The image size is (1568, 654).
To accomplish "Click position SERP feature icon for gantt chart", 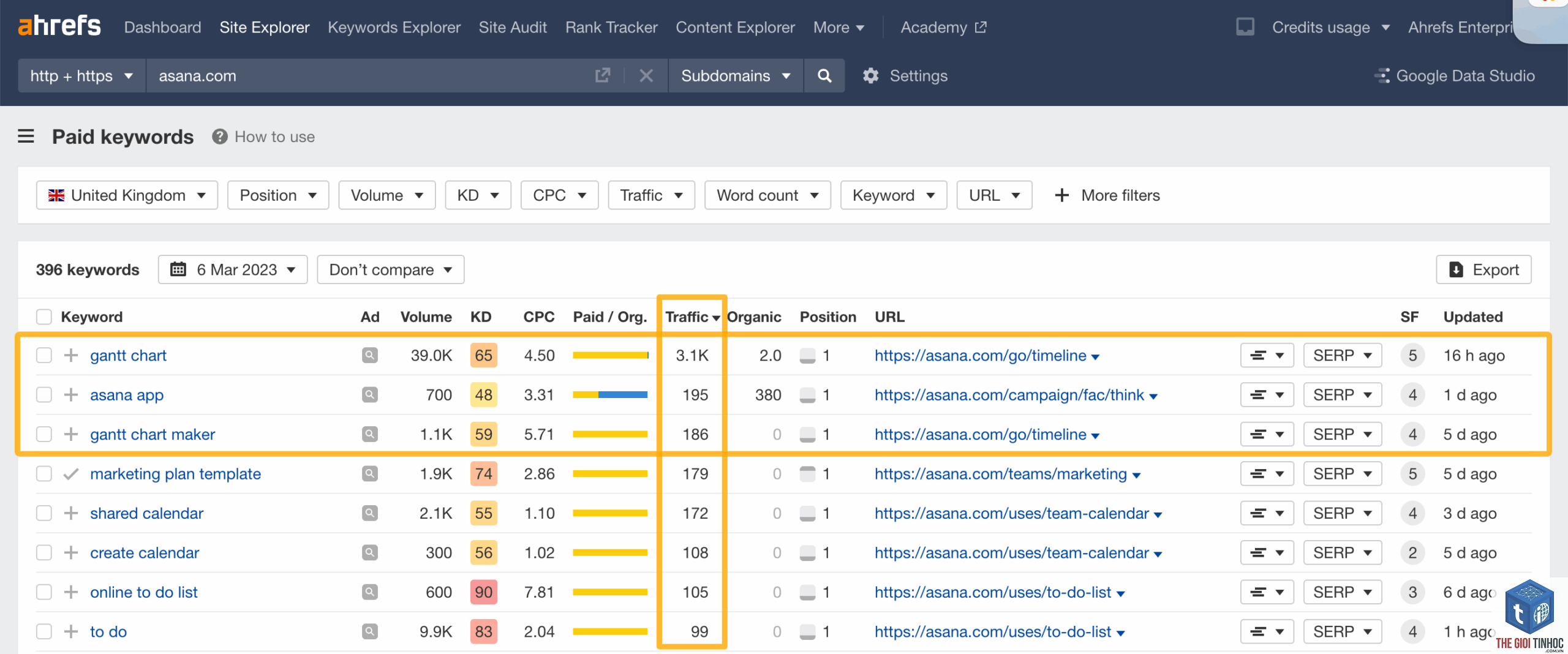I will click(807, 355).
